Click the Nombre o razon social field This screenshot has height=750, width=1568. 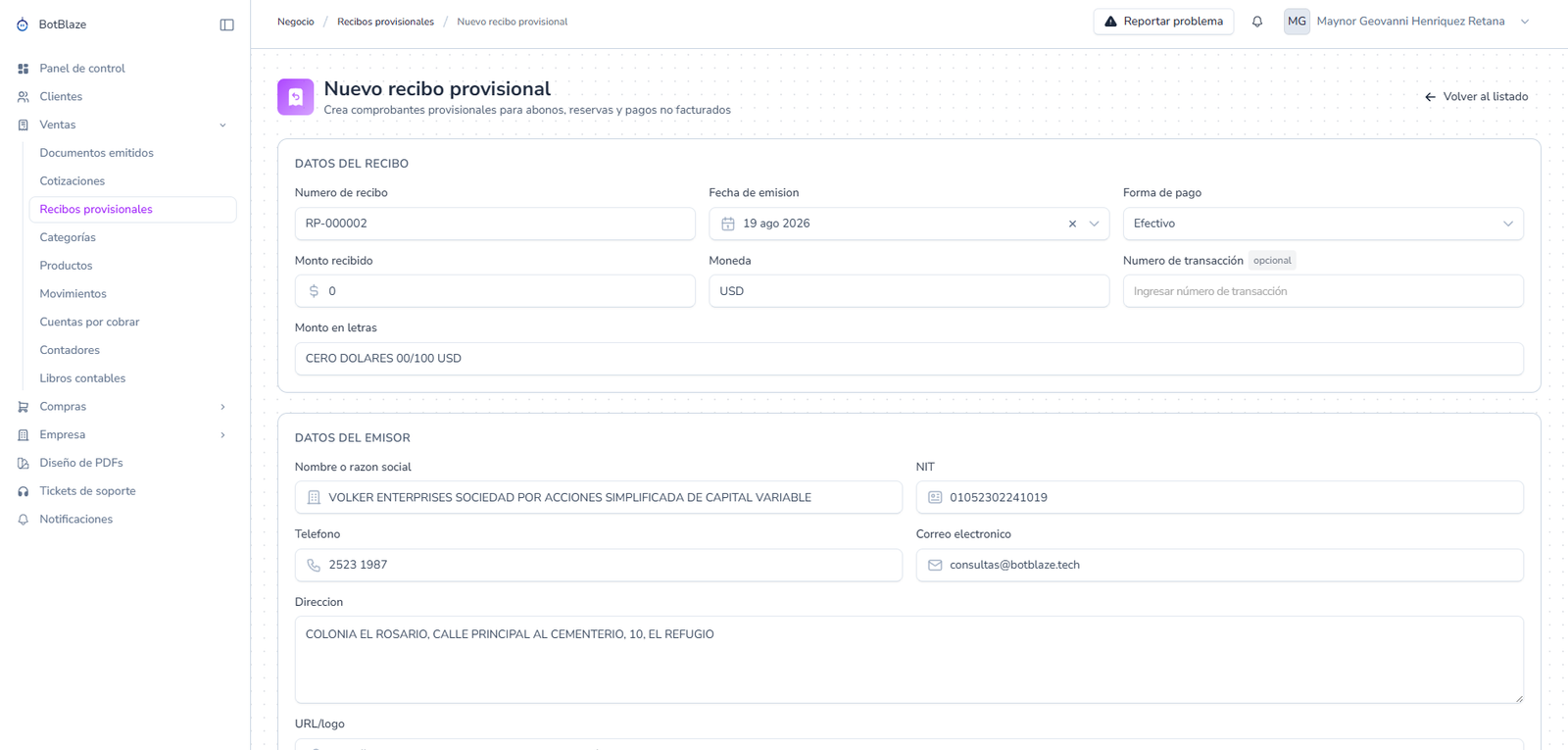pos(599,498)
